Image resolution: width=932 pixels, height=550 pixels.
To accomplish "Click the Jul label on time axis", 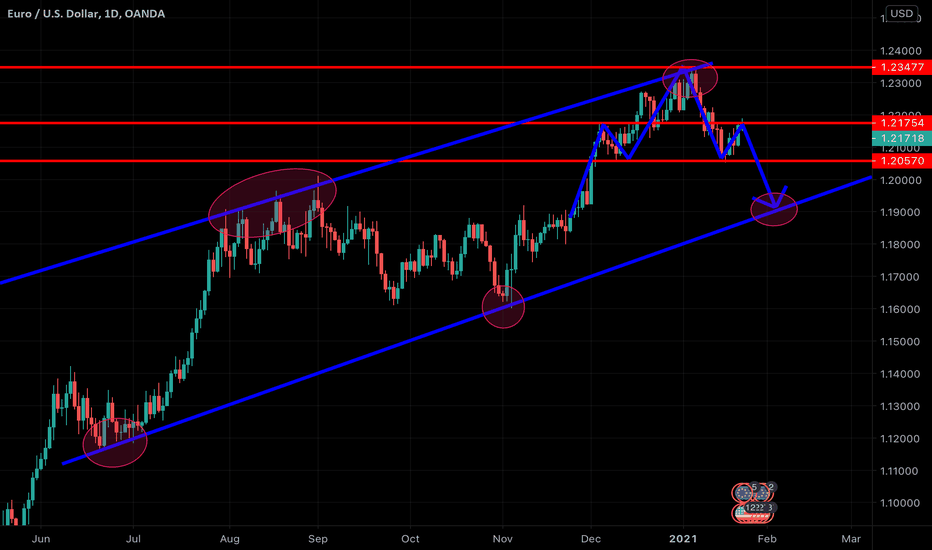I will [133, 539].
